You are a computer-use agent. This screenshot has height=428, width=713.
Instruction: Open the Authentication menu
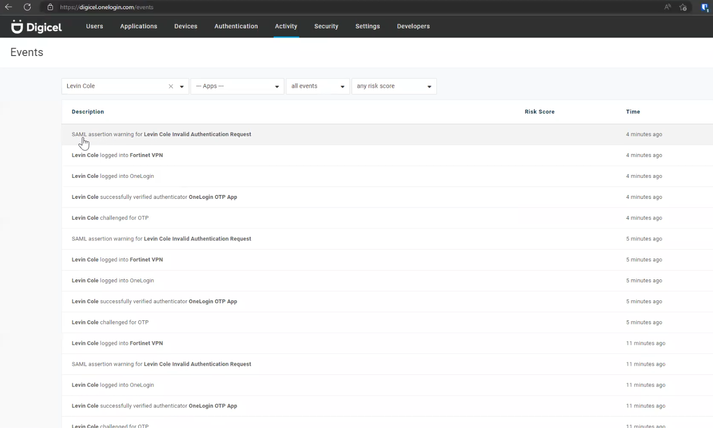[x=236, y=26]
